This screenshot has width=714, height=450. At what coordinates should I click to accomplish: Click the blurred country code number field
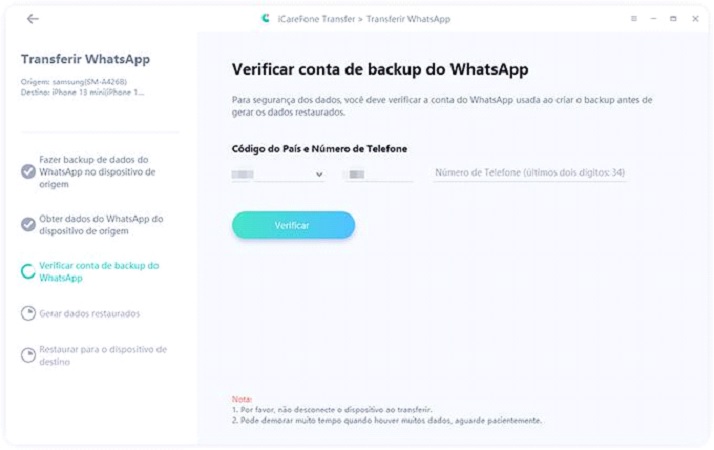coord(379,174)
